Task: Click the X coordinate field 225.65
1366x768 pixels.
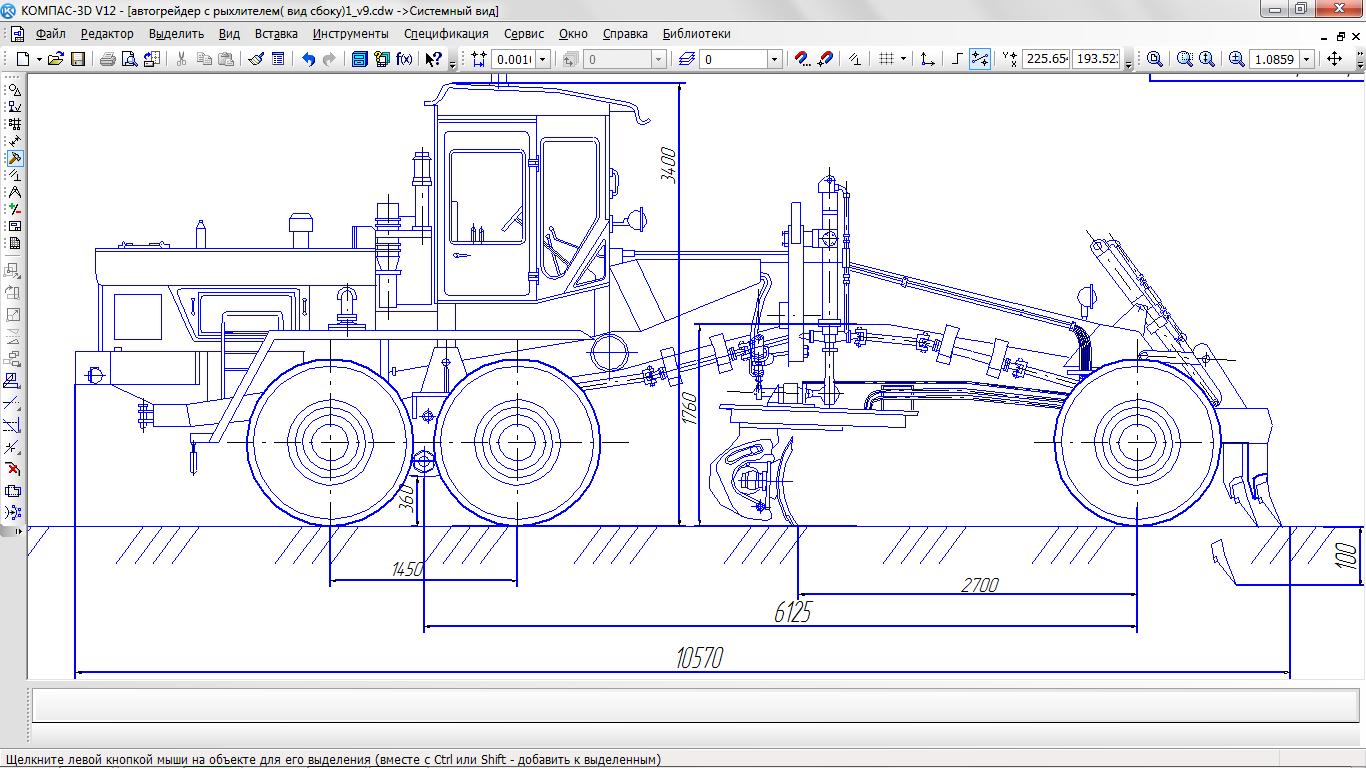Action: pos(1046,59)
